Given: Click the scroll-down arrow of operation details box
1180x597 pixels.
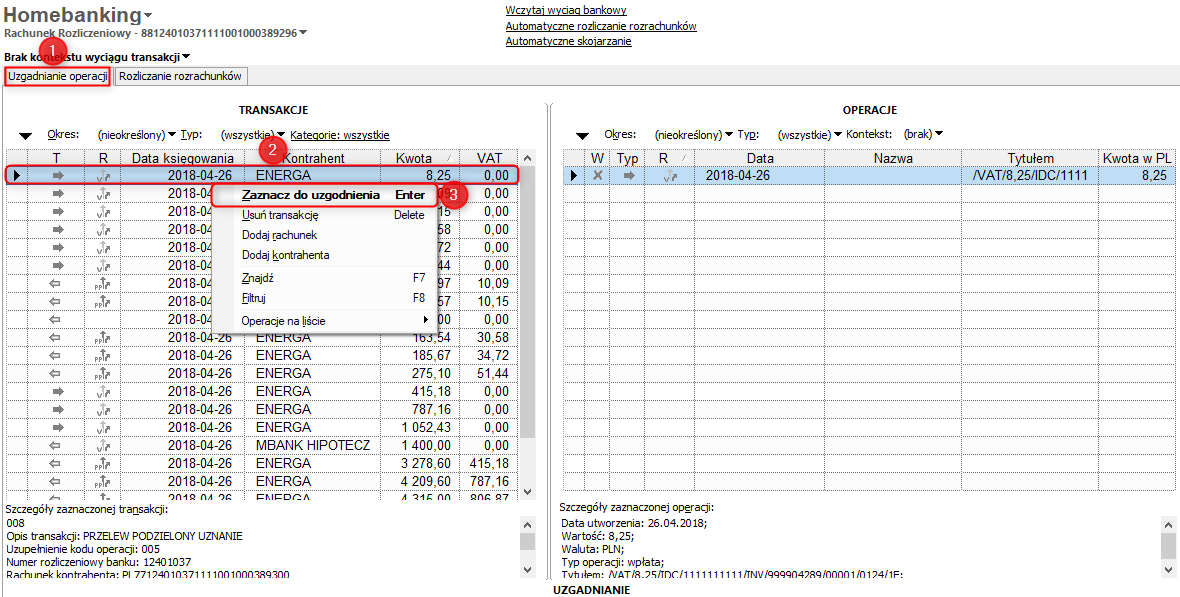Looking at the screenshot, I should pyautogui.click(x=1166, y=569).
